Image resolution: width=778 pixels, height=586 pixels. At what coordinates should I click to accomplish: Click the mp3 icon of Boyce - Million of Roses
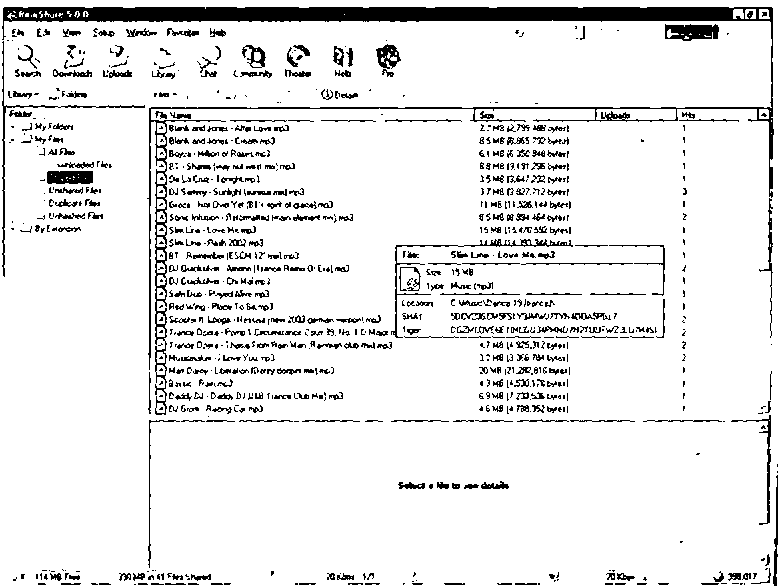(x=161, y=154)
